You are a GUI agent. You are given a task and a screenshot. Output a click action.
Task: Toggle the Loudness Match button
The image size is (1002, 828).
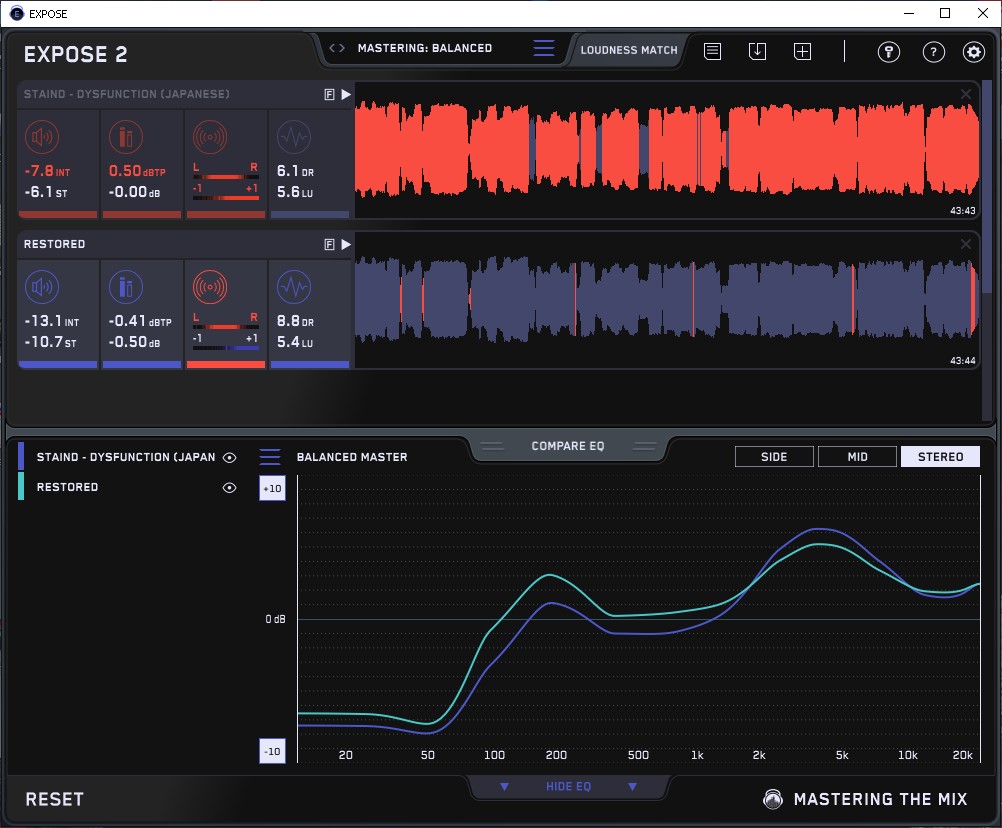(629, 50)
